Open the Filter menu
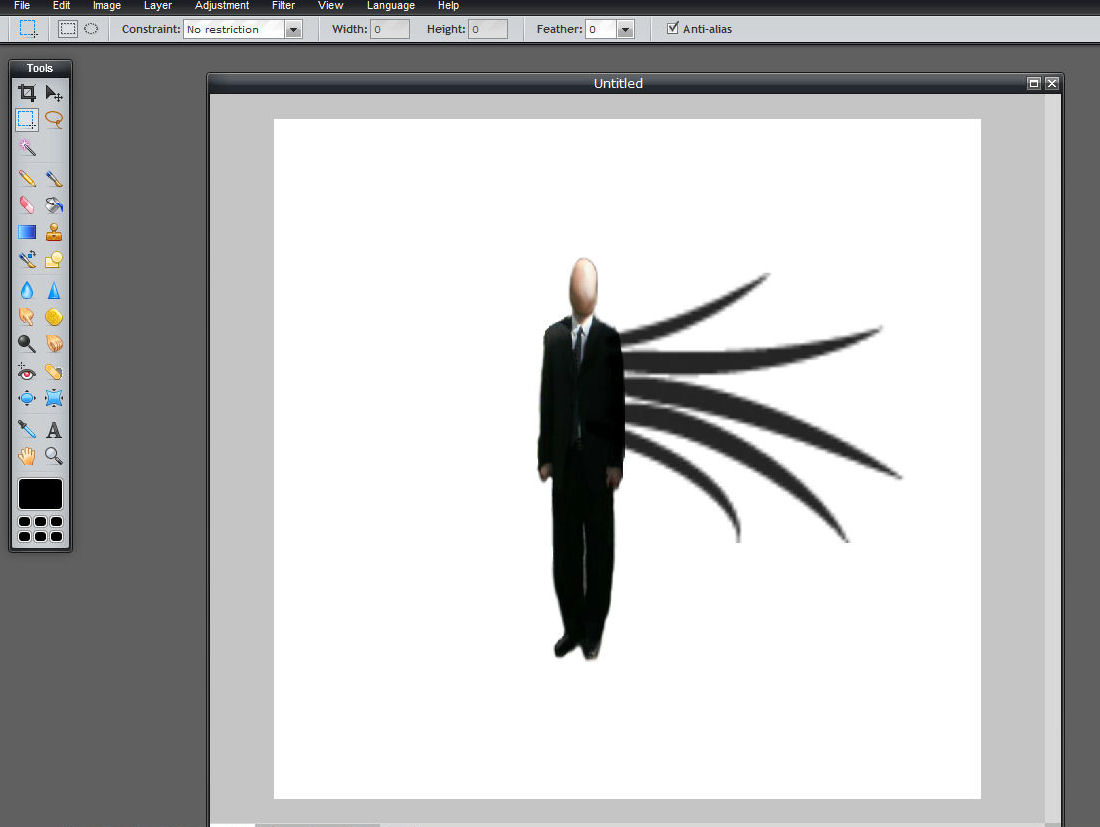Screen dimensions: 1100x827 pos(283,6)
